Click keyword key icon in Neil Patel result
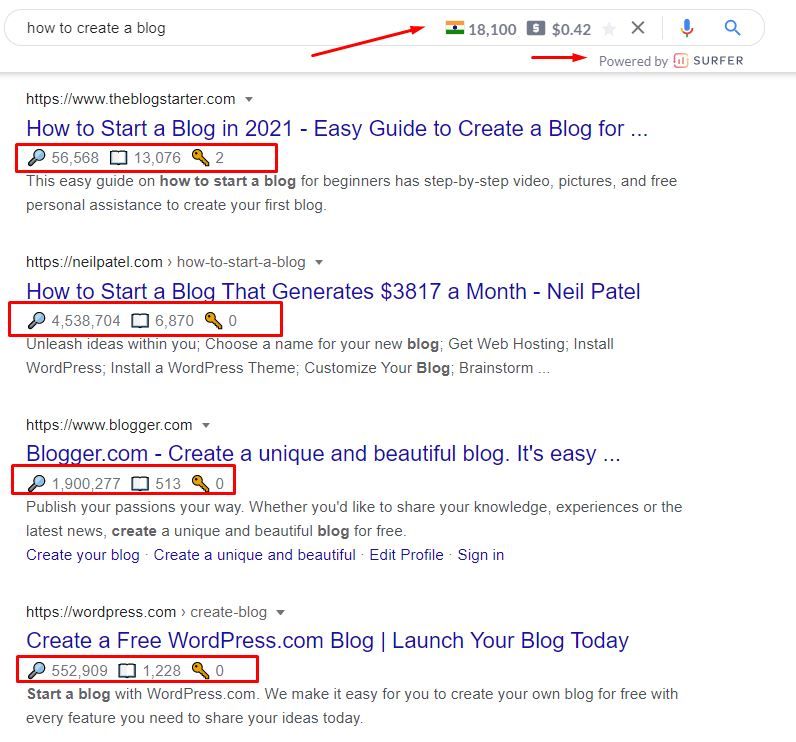Image resolution: width=796 pixels, height=742 pixels. click(213, 321)
